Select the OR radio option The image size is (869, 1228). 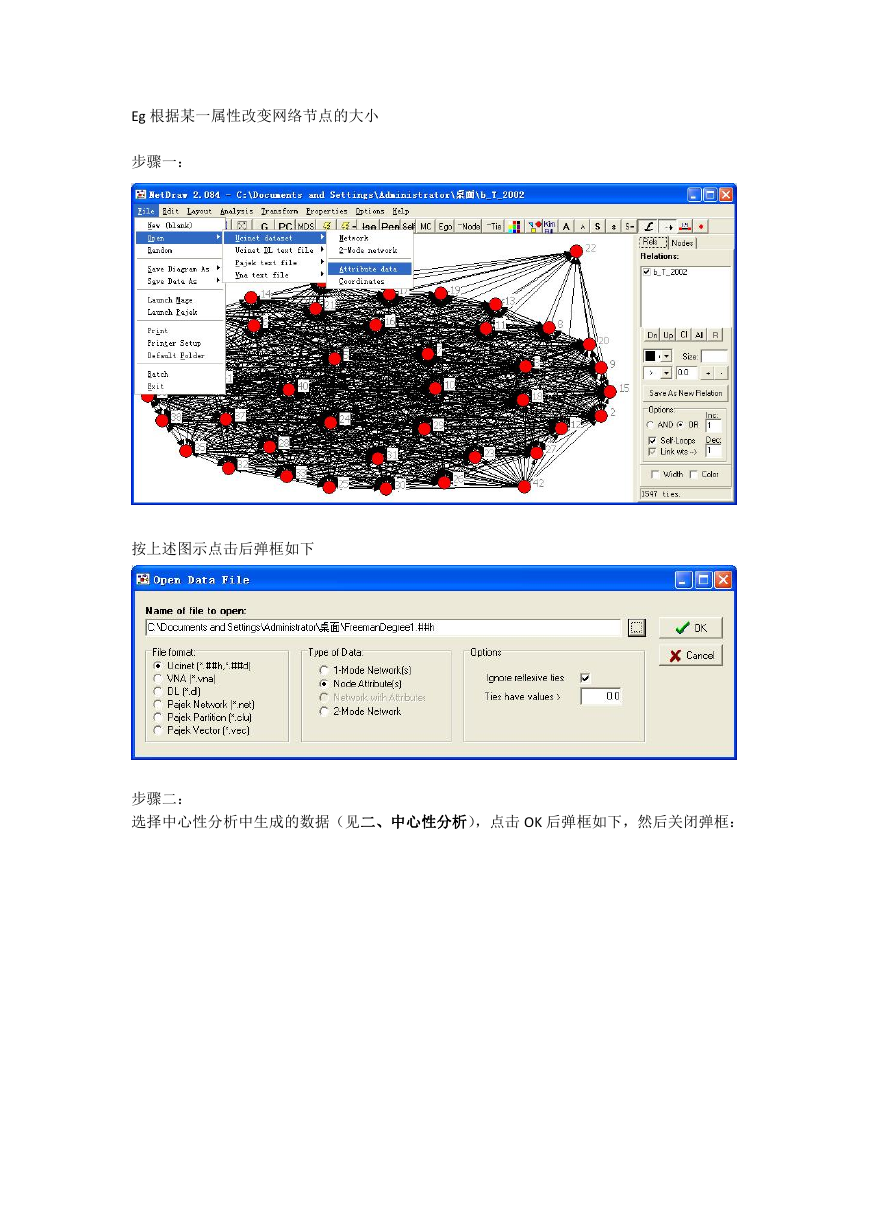pyautogui.click(x=681, y=425)
